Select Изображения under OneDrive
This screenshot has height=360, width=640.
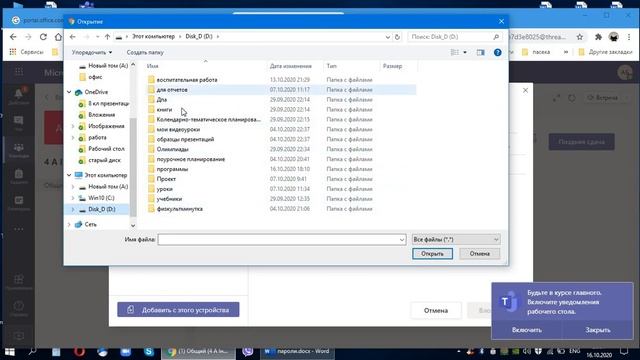pyautogui.click(x=106, y=126)
